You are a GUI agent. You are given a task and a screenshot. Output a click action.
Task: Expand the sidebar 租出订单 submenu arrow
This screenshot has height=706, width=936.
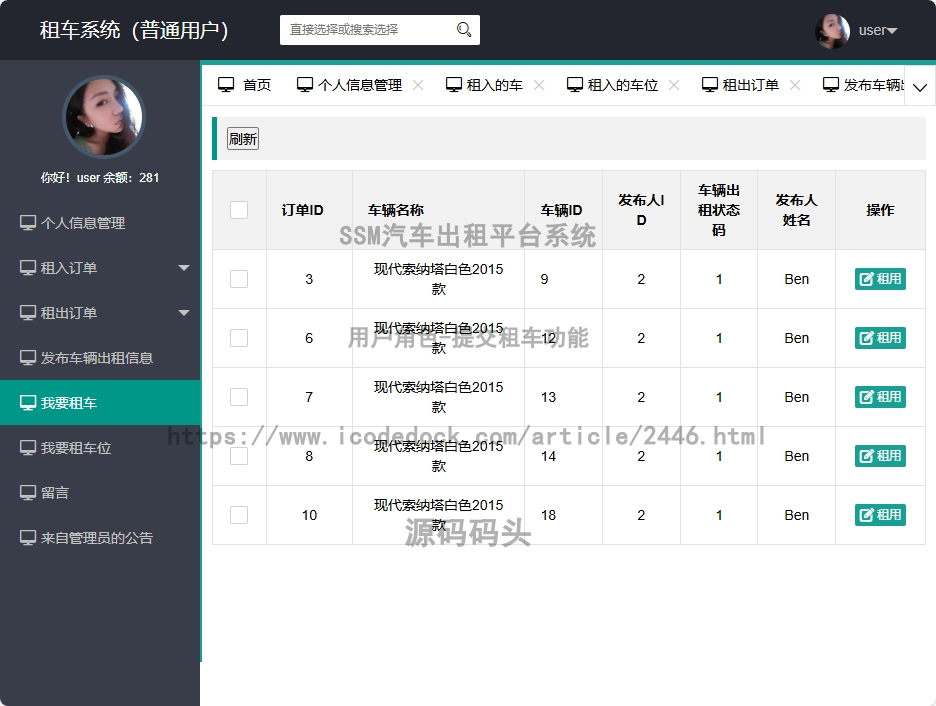[184, 313]
